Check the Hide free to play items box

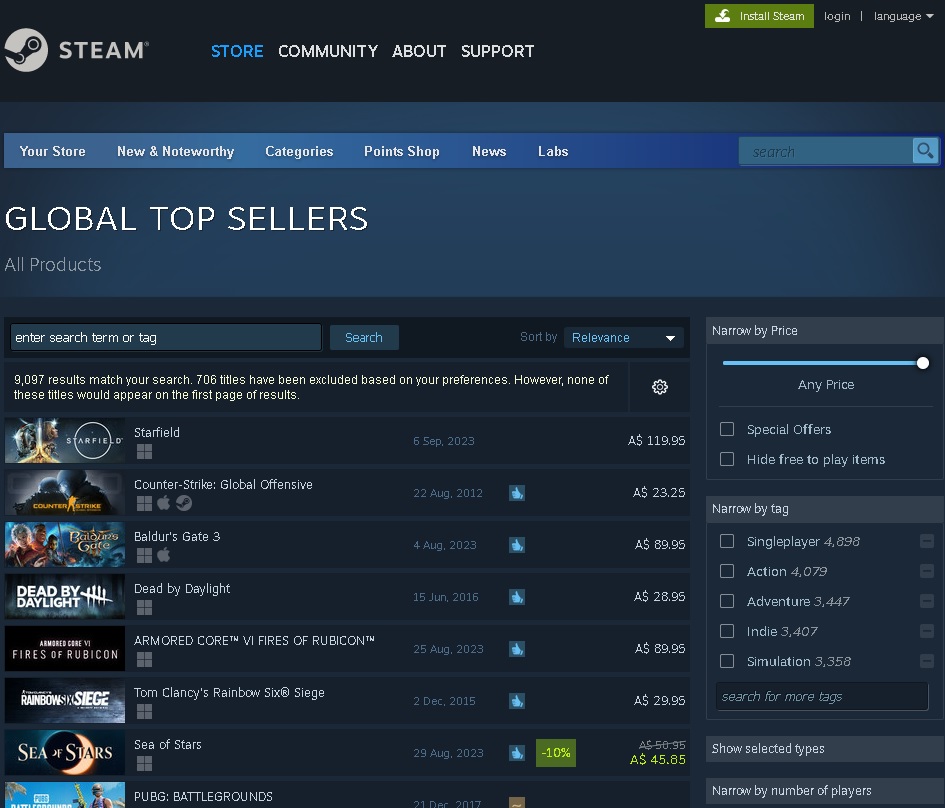[727, 459]
